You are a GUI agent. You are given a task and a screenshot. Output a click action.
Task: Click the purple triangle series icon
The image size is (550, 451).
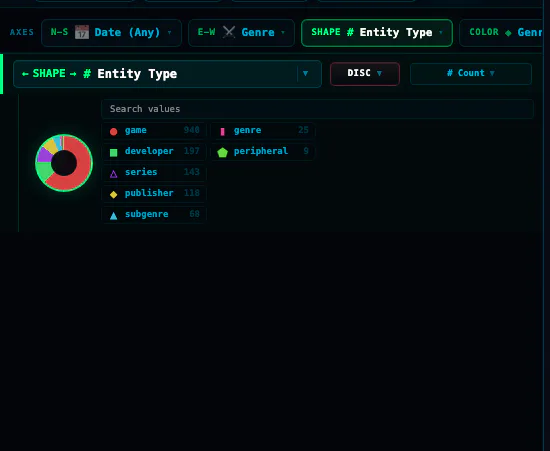[113, 174]
